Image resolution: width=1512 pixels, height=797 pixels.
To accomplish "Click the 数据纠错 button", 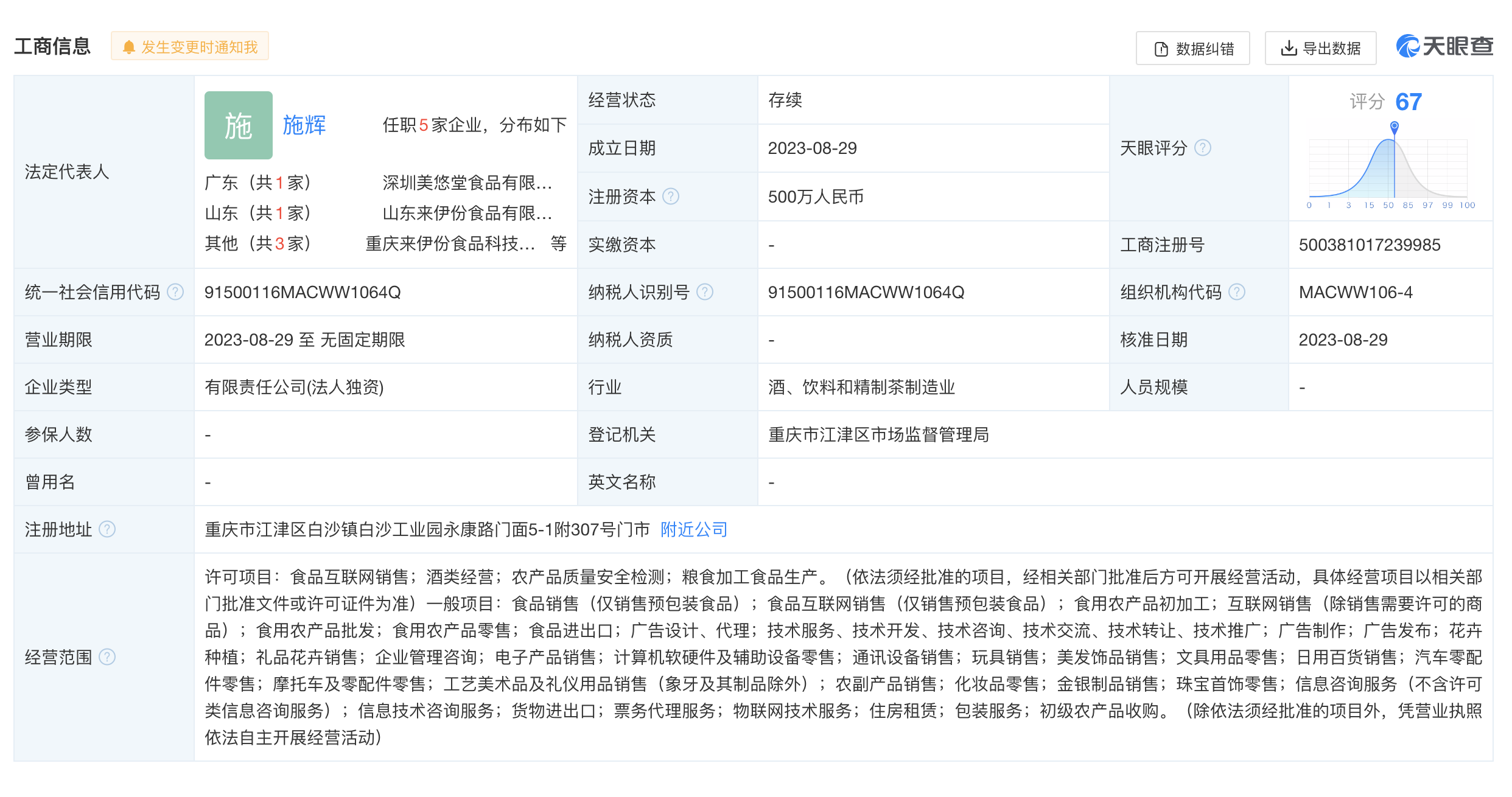I will [x=1192, y=48].
